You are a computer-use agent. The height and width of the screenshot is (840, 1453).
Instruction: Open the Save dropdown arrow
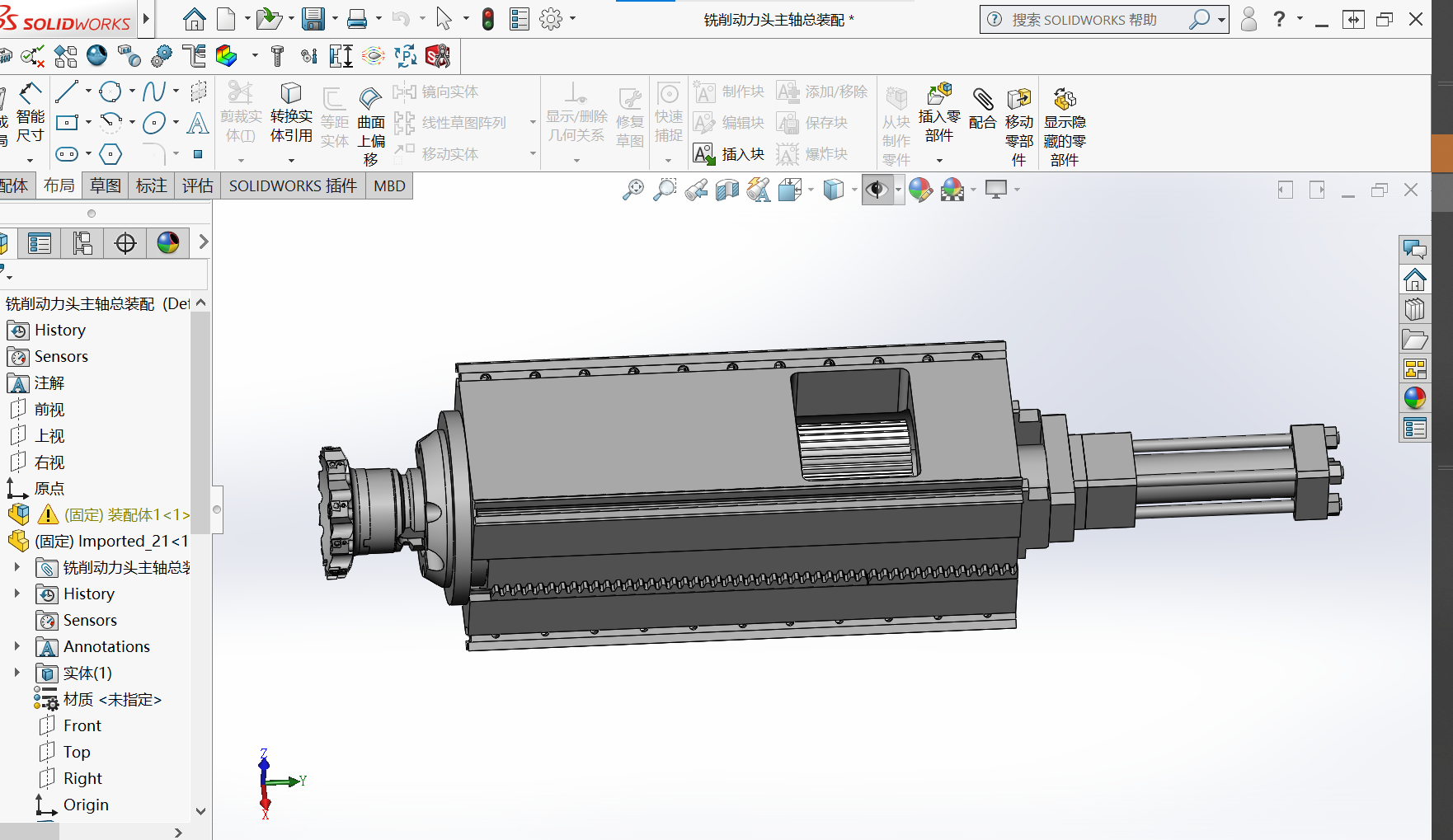click(x=335, y=19)
